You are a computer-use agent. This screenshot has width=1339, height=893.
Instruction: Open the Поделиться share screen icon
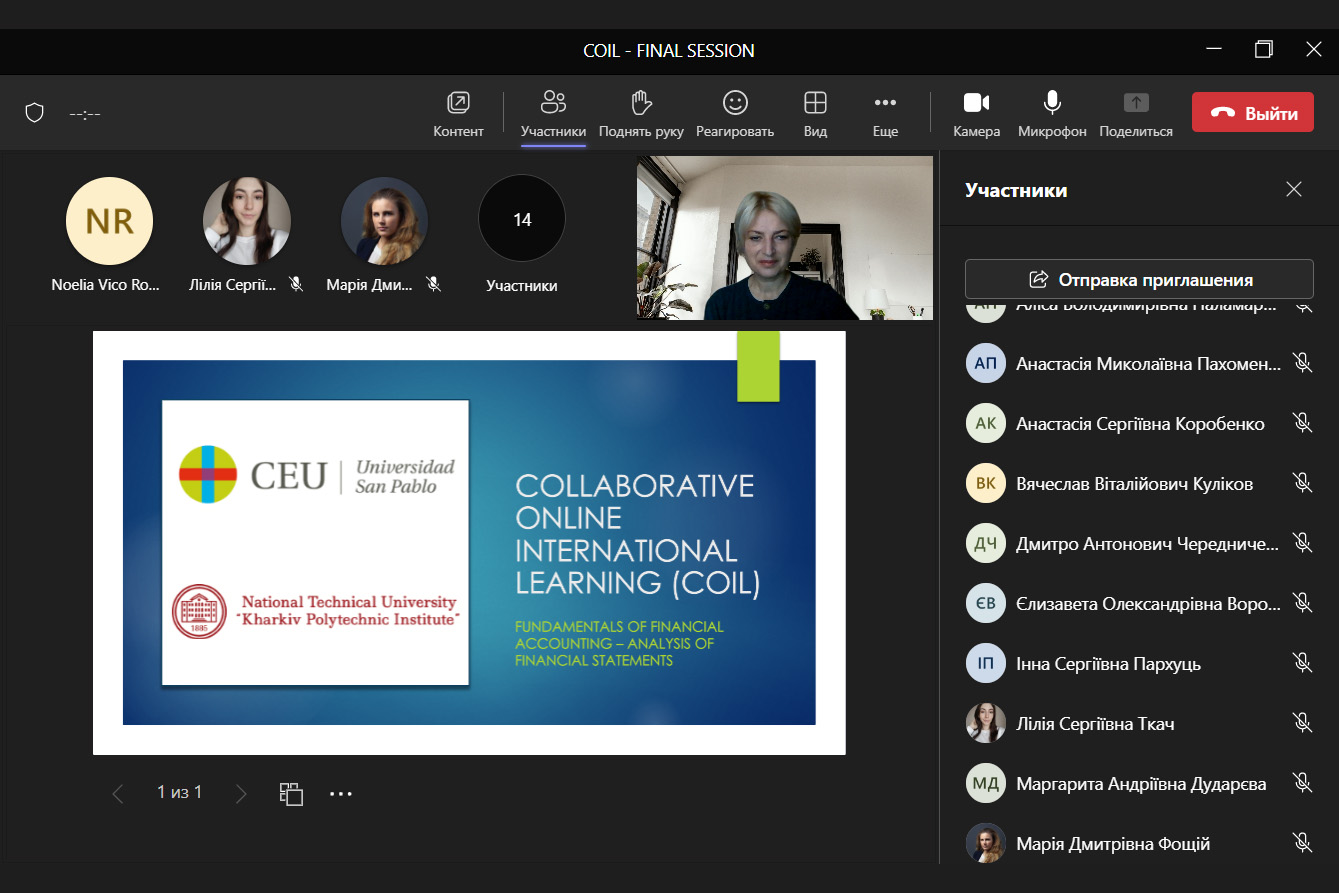tap(1136, 102)
